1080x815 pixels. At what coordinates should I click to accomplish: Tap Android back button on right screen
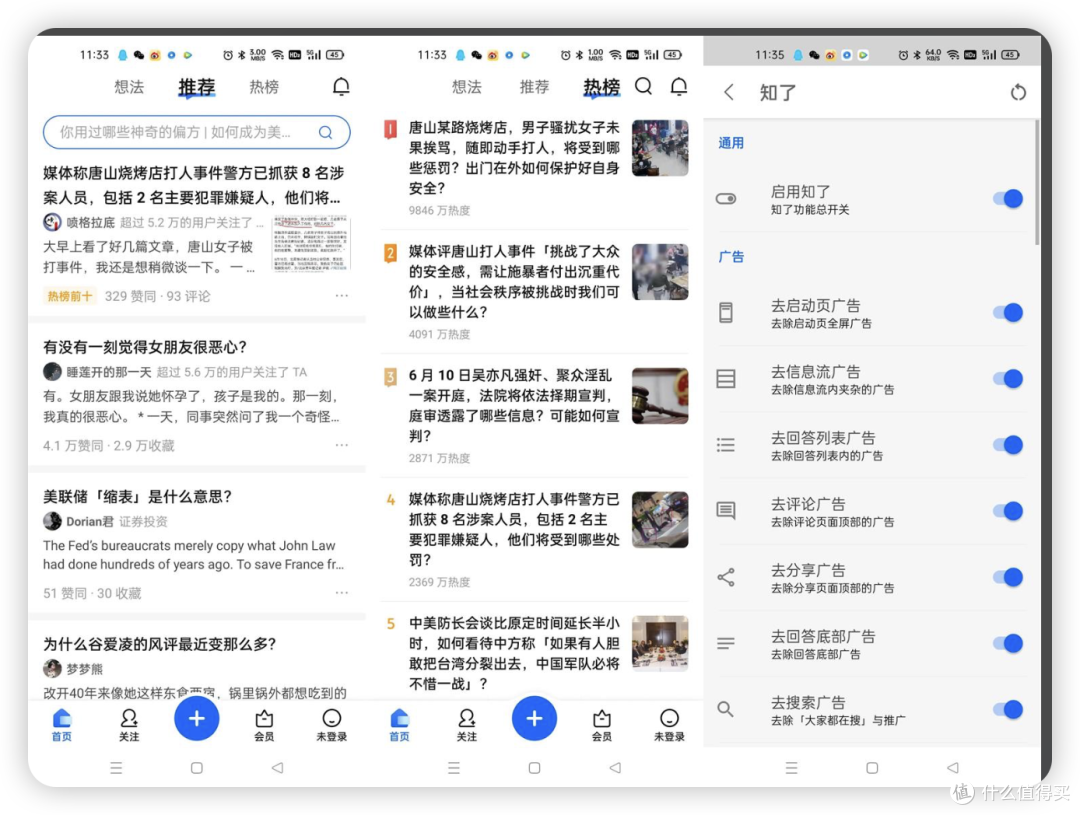pos(953,767)
